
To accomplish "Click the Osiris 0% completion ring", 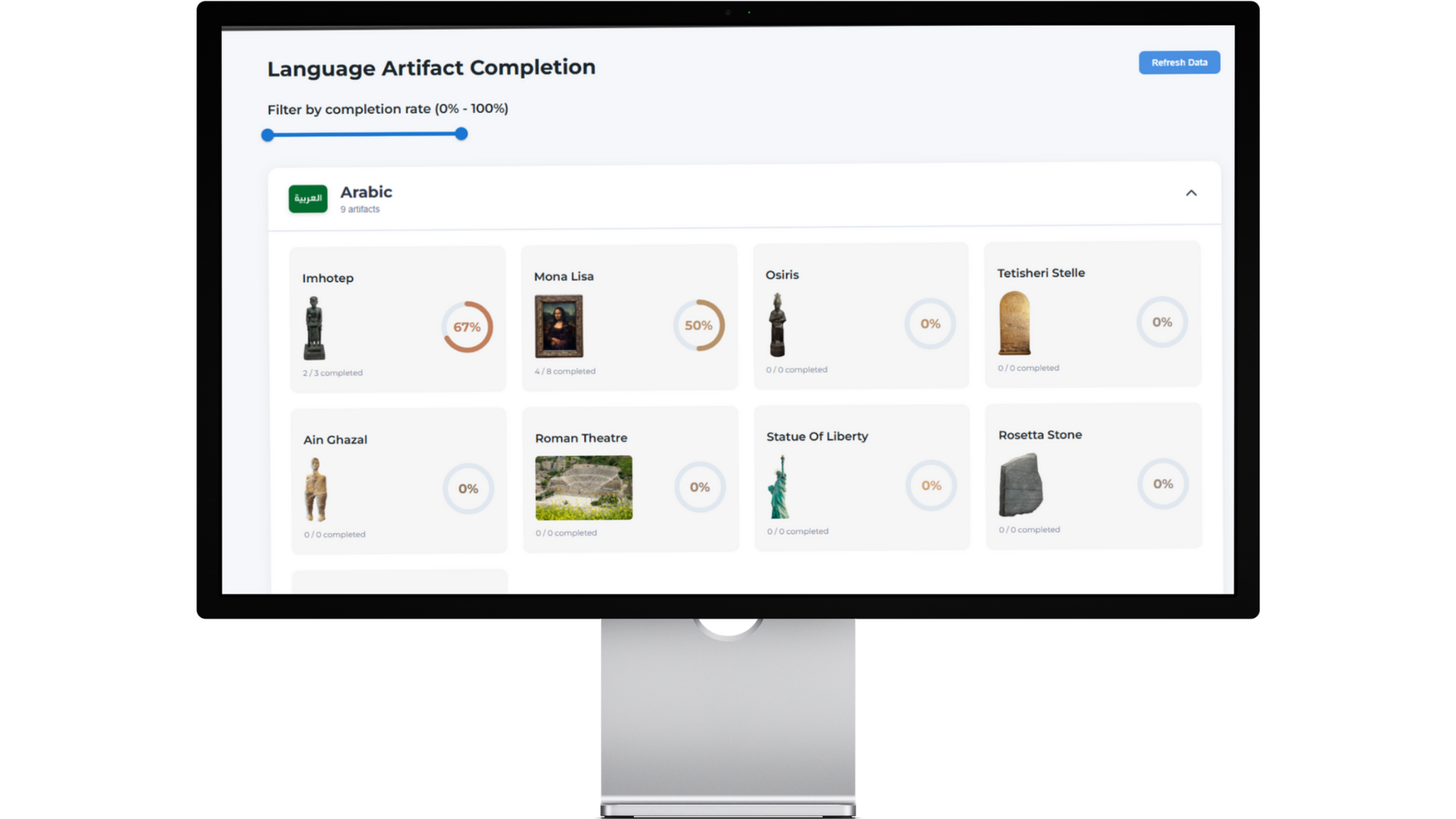I will pos(930,324).
